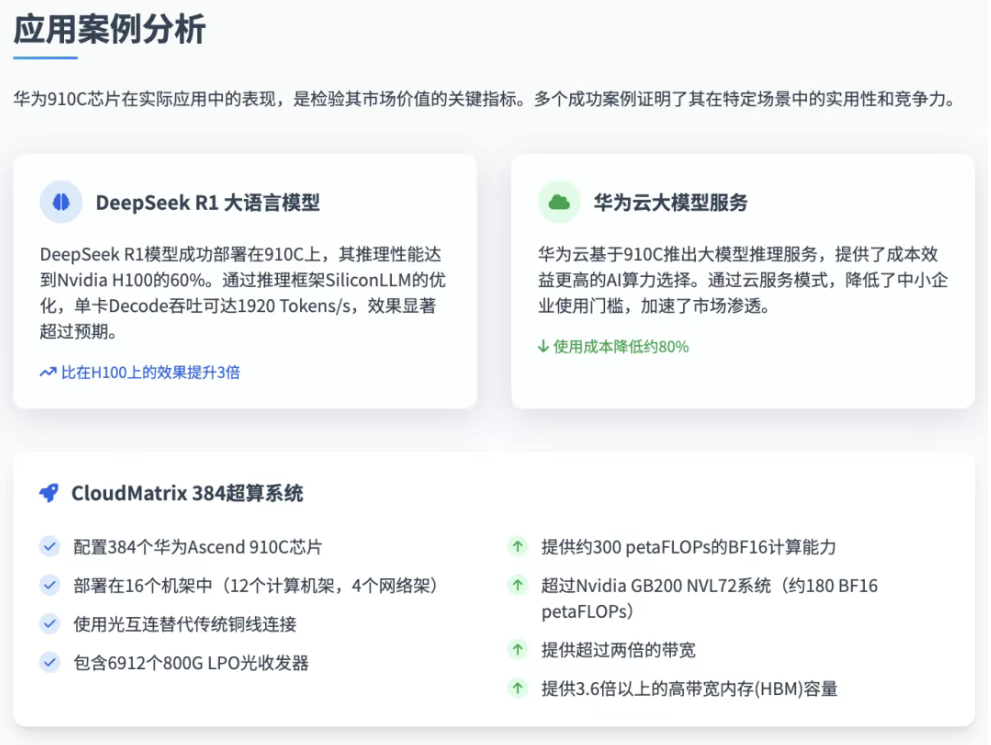Click check icon beside 使用光互连替代传统铜线连接

pyautogui.click(x=49, y=624)
